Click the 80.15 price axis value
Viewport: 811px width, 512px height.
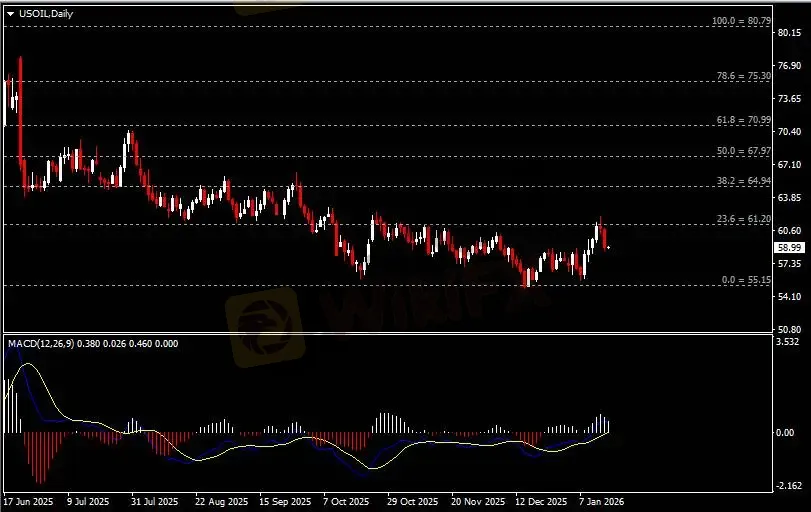[x=790, y=33]
